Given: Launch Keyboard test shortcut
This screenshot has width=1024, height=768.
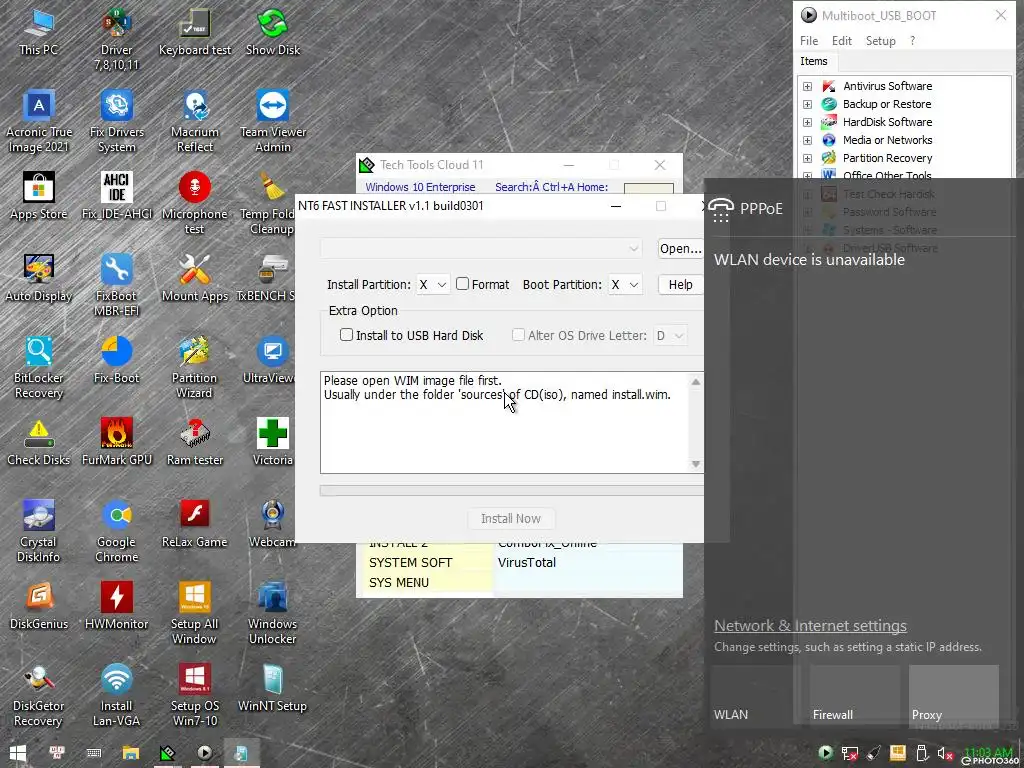Looking at the screenshot, I should pyautogui.click(x=195, y=31).
